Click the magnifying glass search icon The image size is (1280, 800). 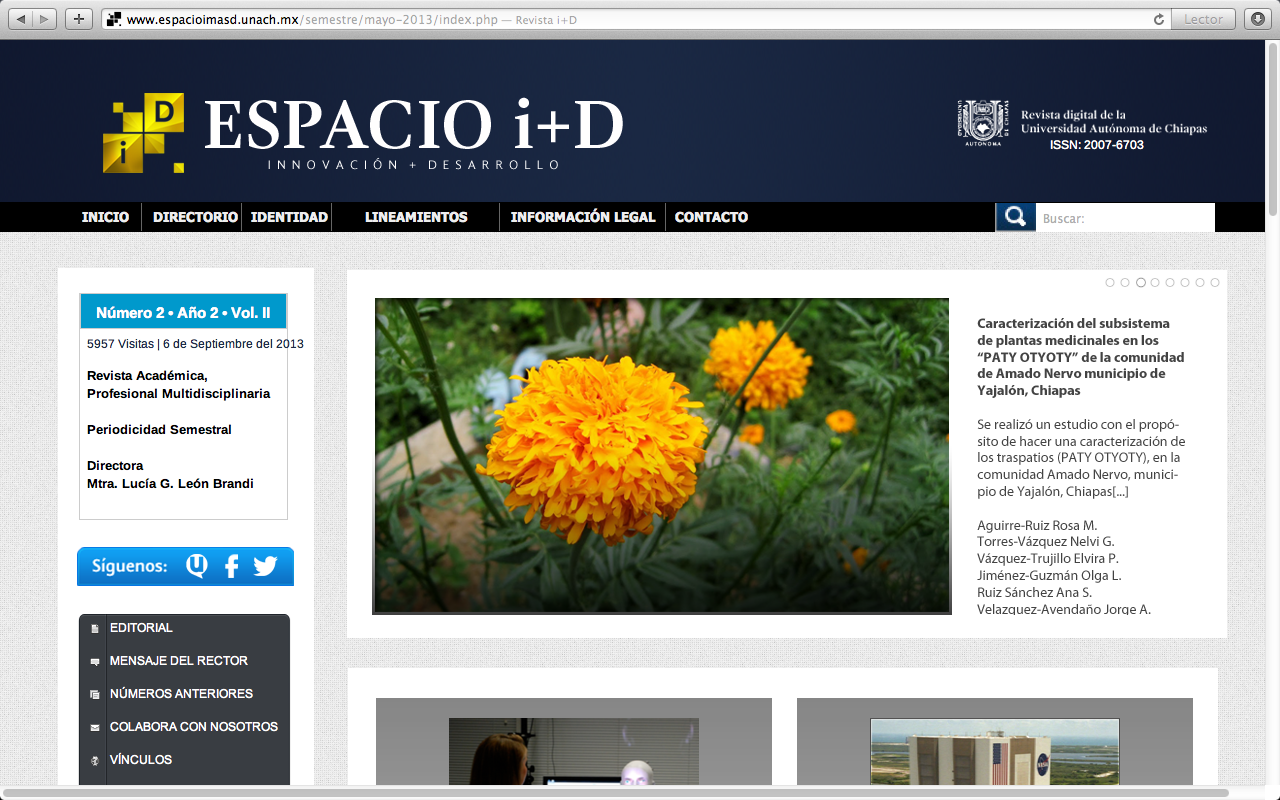tap(1015, 217)
